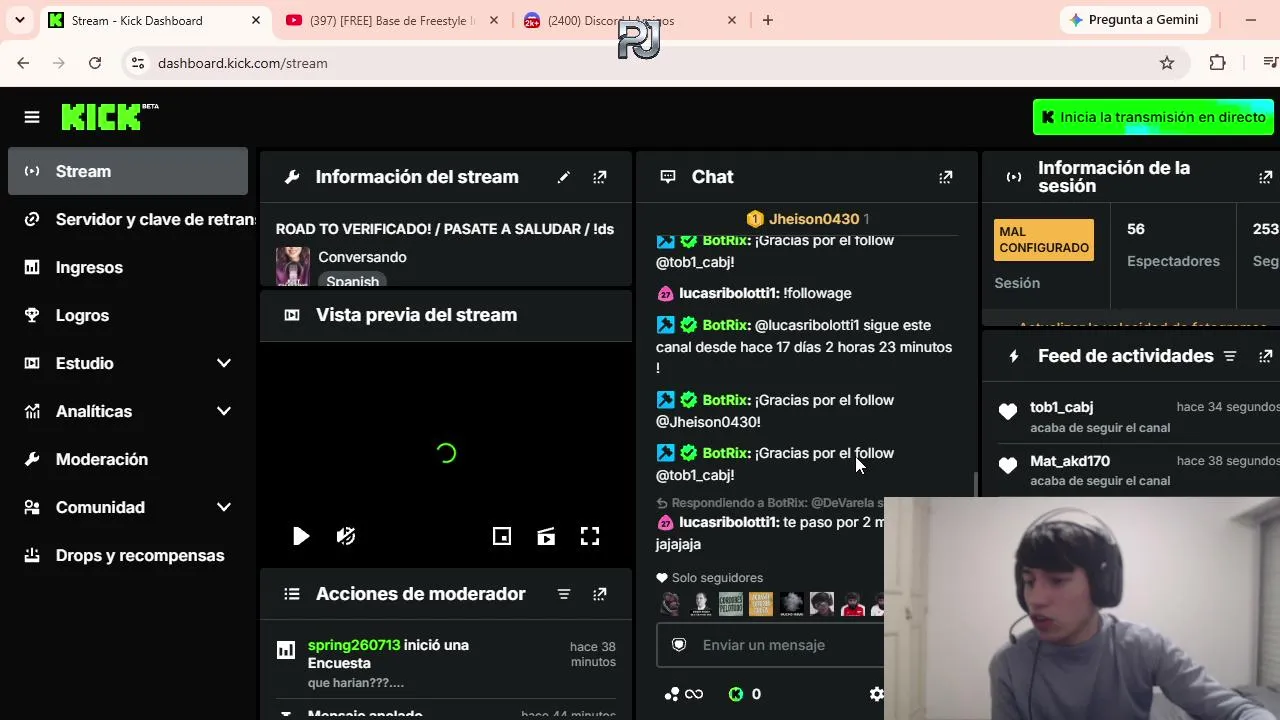Open spring260713 user link in moderator actions
1280x720 pixels.
click(354, 645)
